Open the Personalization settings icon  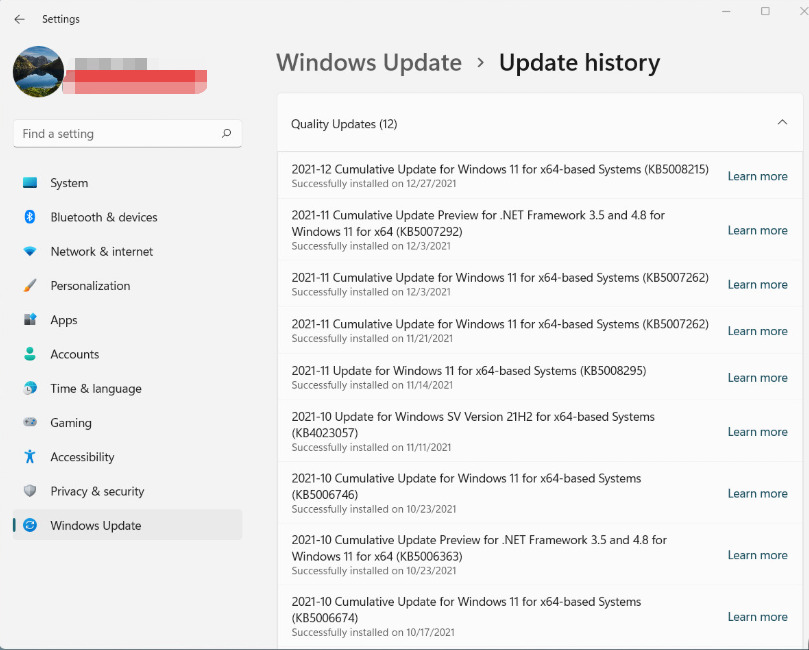click(x=31, y=285)
